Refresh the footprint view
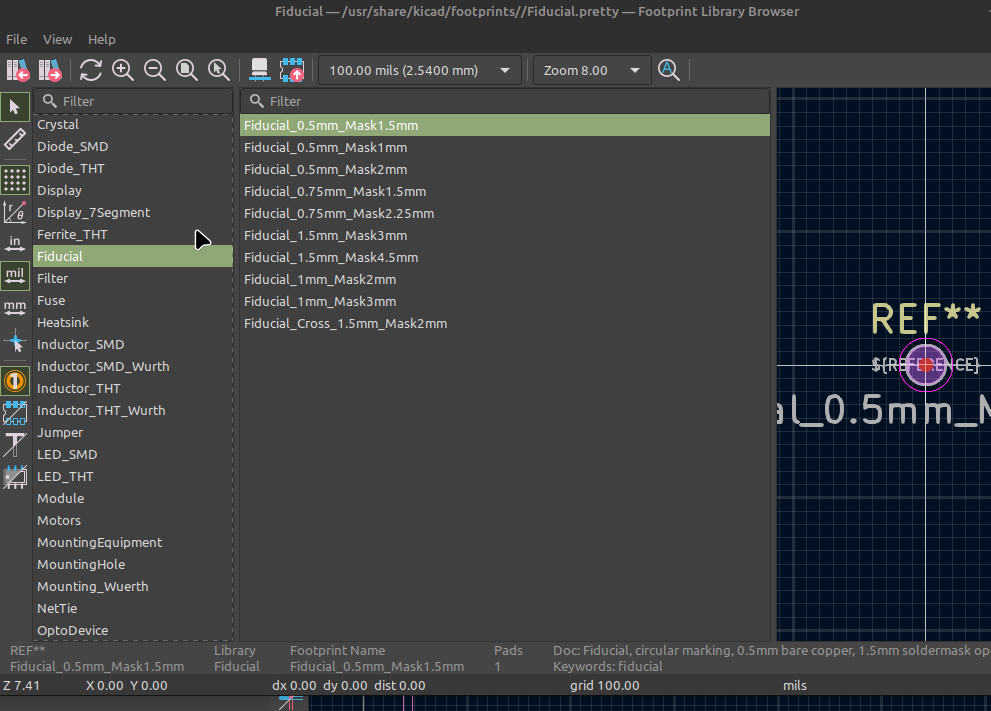Image resolution: width=991 pixels, height=711 pixels. (91, 70)
